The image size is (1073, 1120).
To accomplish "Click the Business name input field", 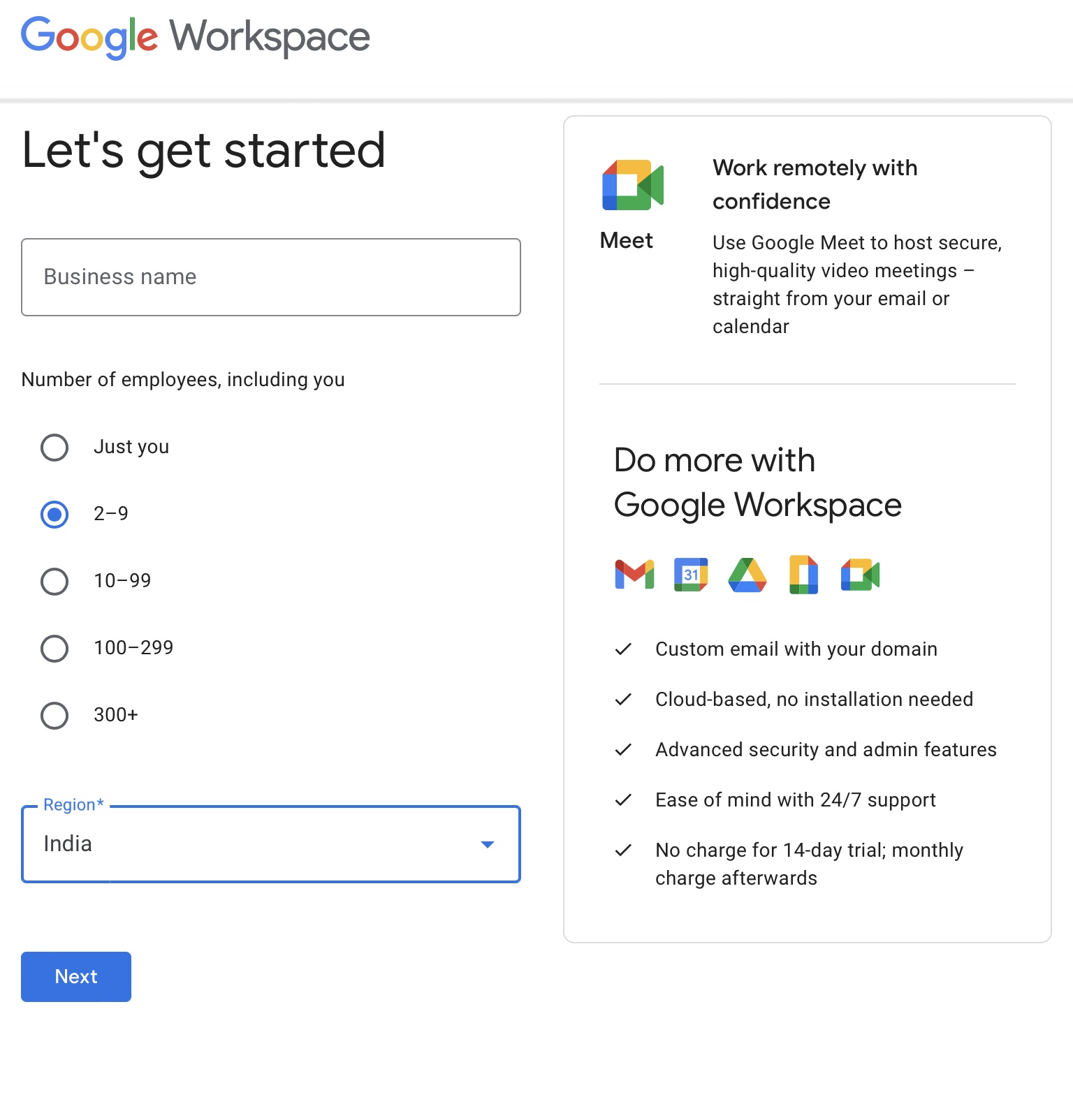I will click(271, 277).
